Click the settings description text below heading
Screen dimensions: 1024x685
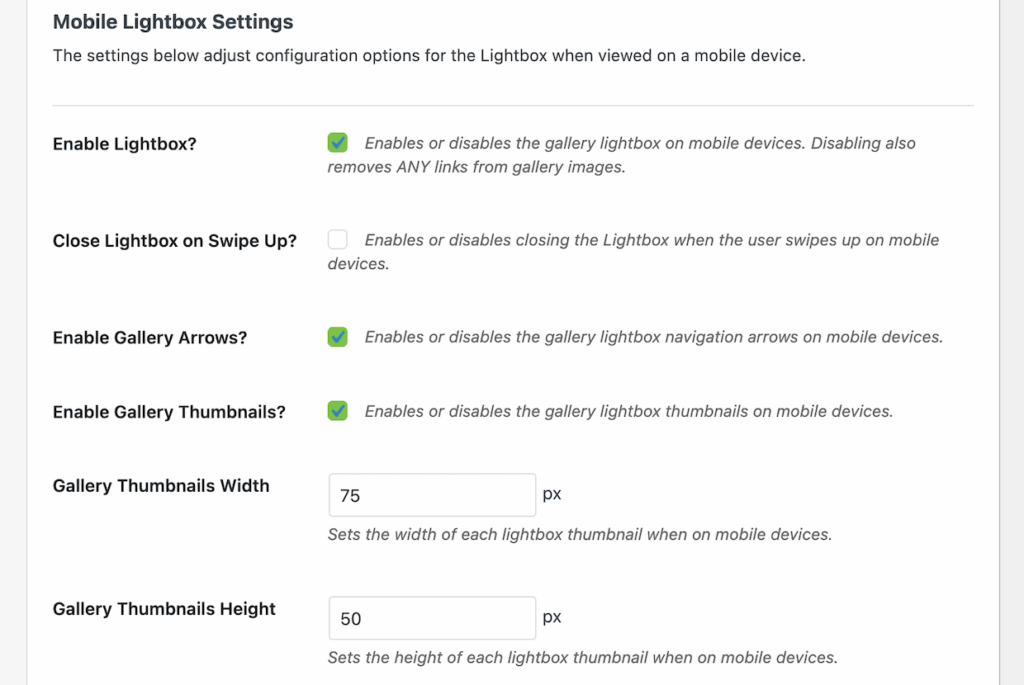428,56
